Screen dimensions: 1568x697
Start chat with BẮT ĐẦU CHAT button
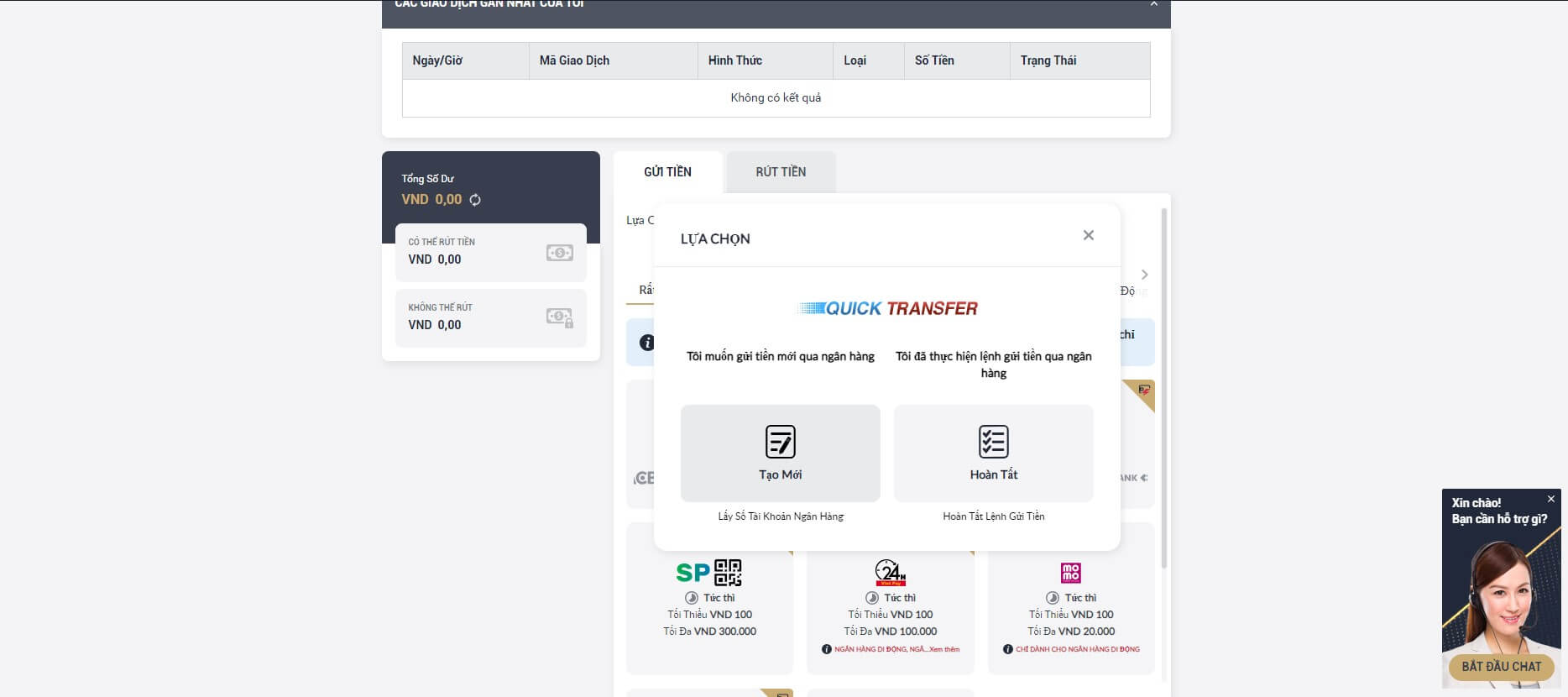(x=1502, y=667)
